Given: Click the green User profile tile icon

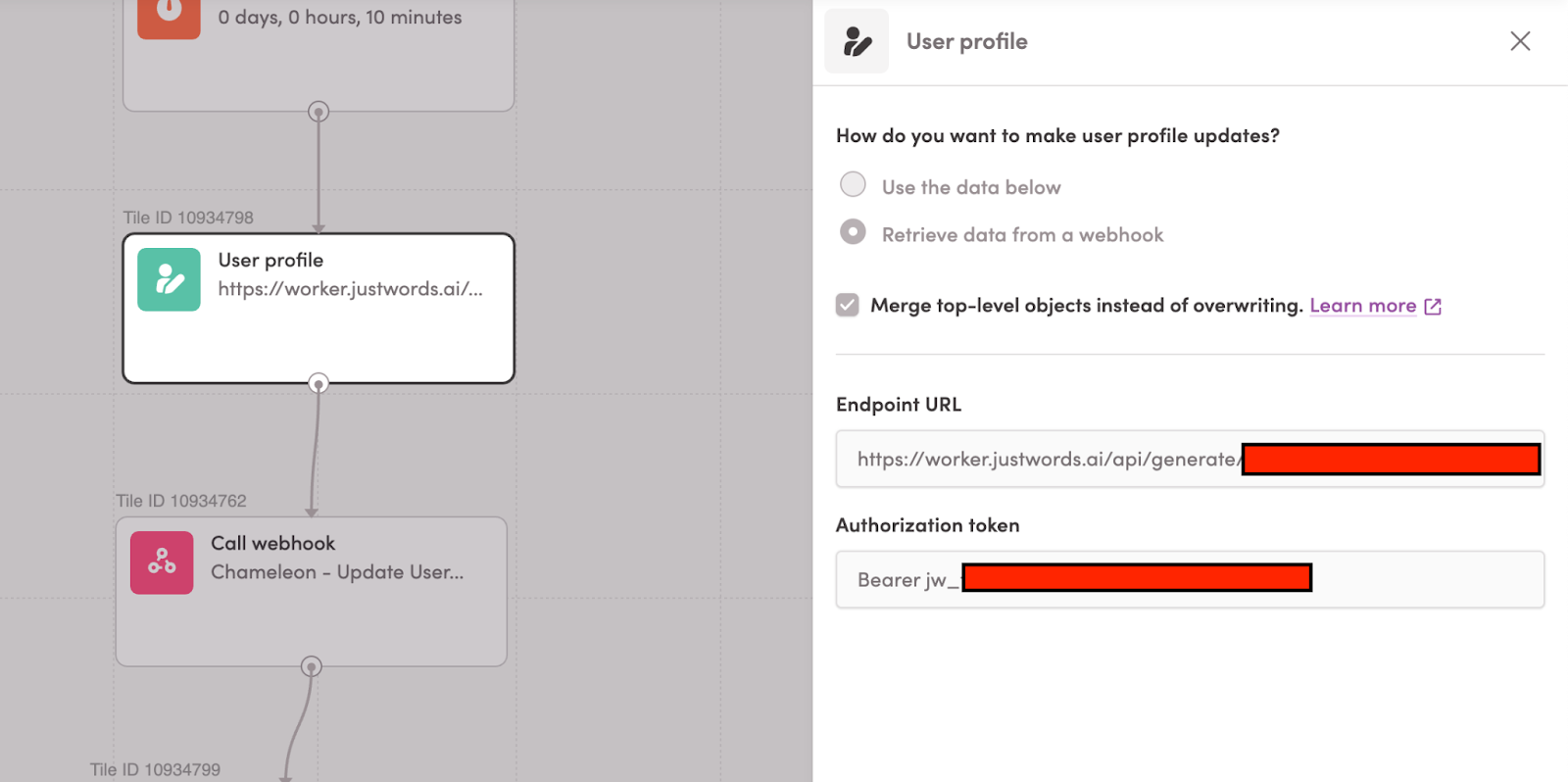Looking at the screenshot, I should click(x=169, y=279).
